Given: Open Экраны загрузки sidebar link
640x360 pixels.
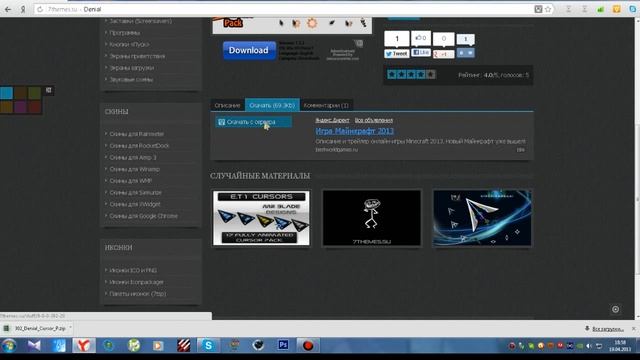Looking at the screenshot, I should click(131, 68).
